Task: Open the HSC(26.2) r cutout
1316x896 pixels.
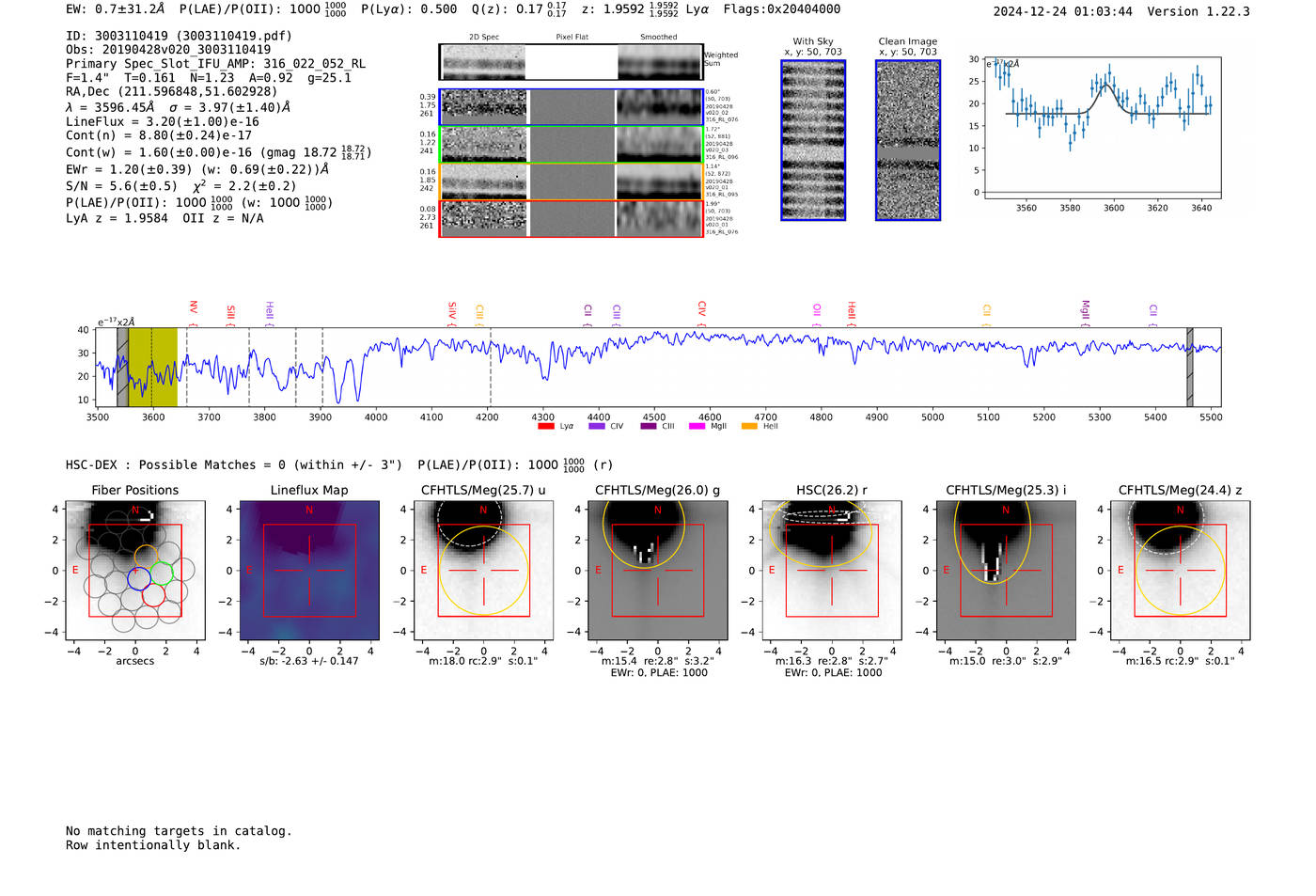Action: (832, 570)
